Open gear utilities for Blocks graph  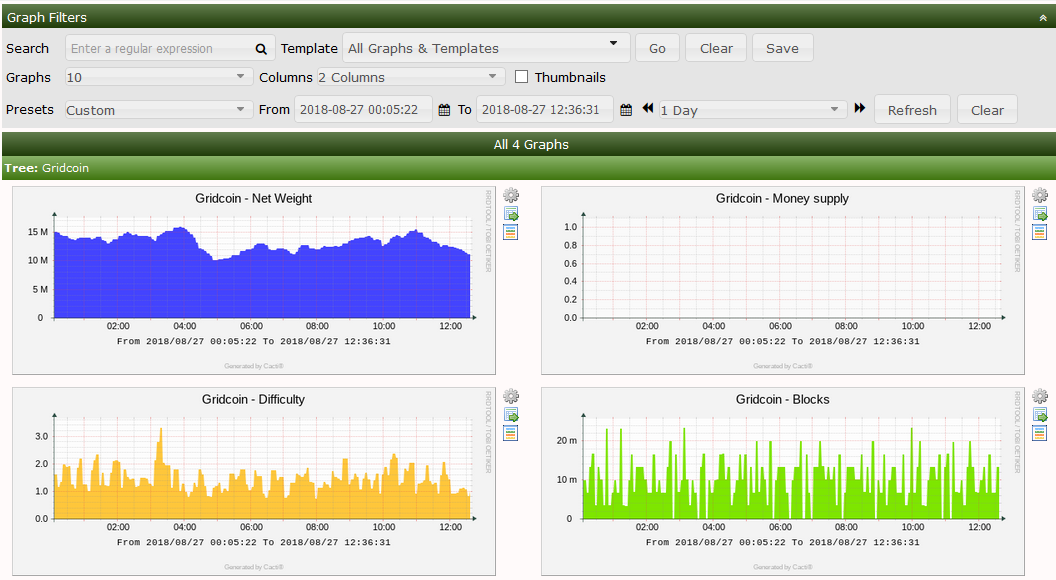click(x=1041, y=396)
